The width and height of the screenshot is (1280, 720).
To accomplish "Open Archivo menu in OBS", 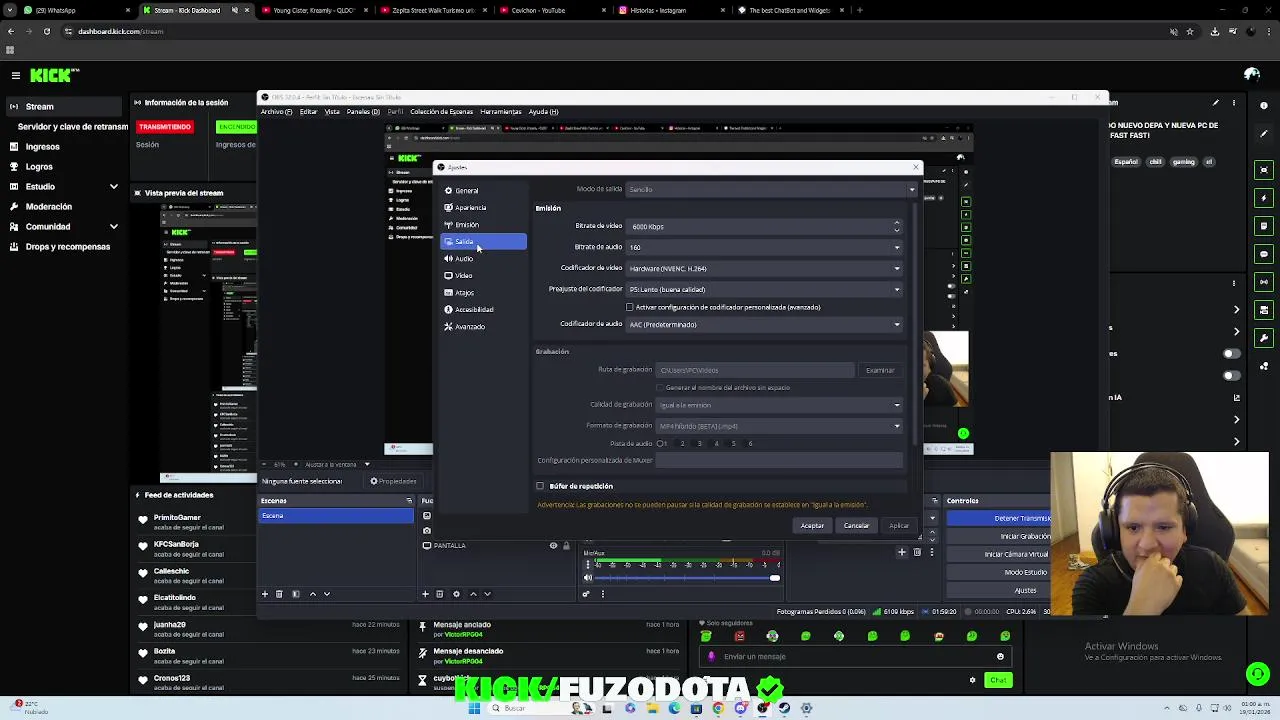I will pos(276,111).
